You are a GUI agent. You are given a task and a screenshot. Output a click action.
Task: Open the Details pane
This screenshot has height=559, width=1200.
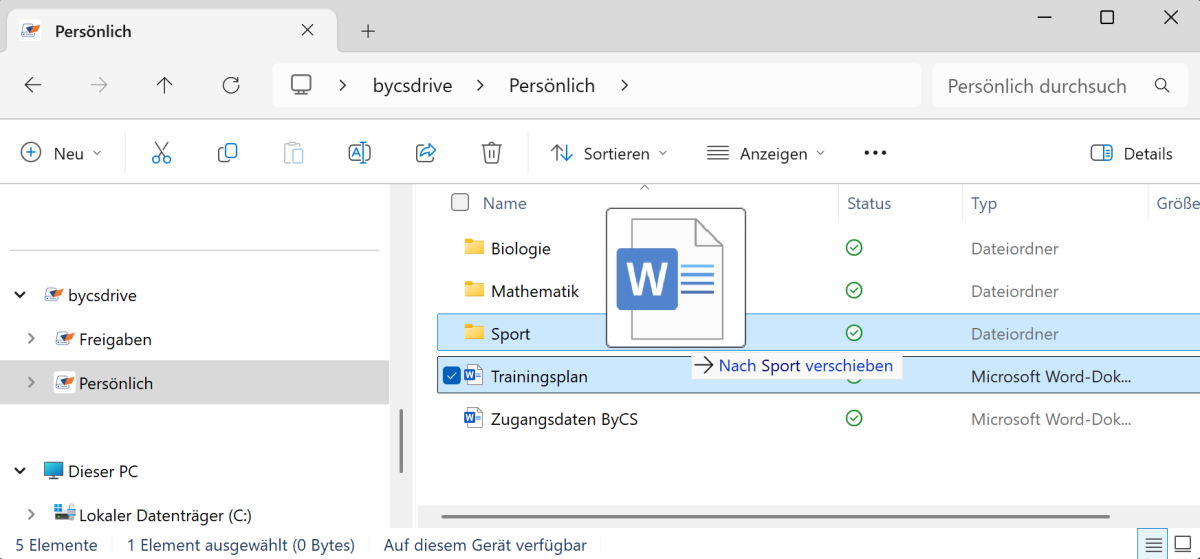tap(1131, 153)
